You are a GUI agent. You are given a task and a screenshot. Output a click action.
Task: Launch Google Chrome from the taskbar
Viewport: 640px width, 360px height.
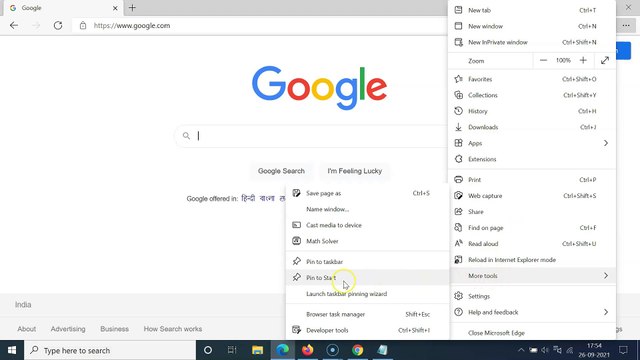point(358,350)
